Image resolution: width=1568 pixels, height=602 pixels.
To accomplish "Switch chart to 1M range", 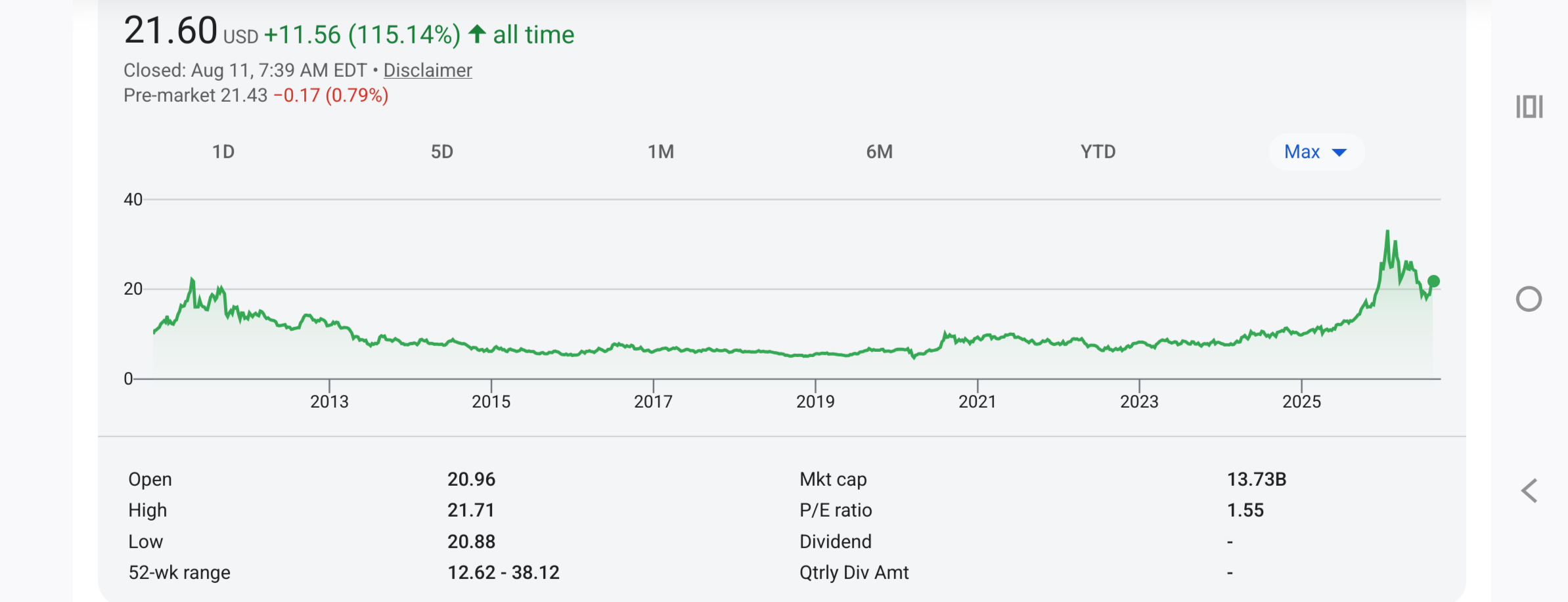I will (661, 152).
